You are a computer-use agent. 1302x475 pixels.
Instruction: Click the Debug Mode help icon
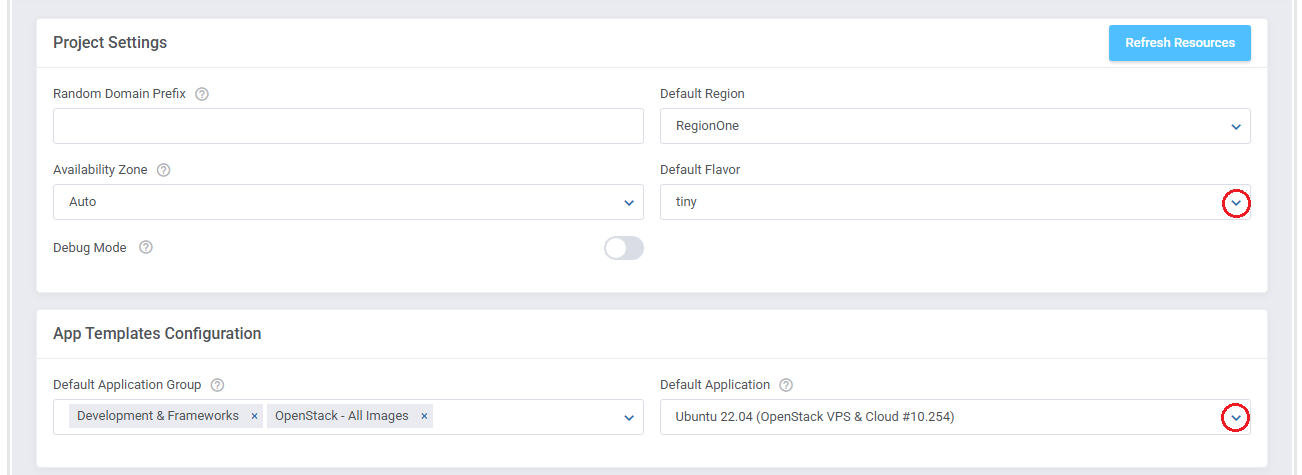146,248
